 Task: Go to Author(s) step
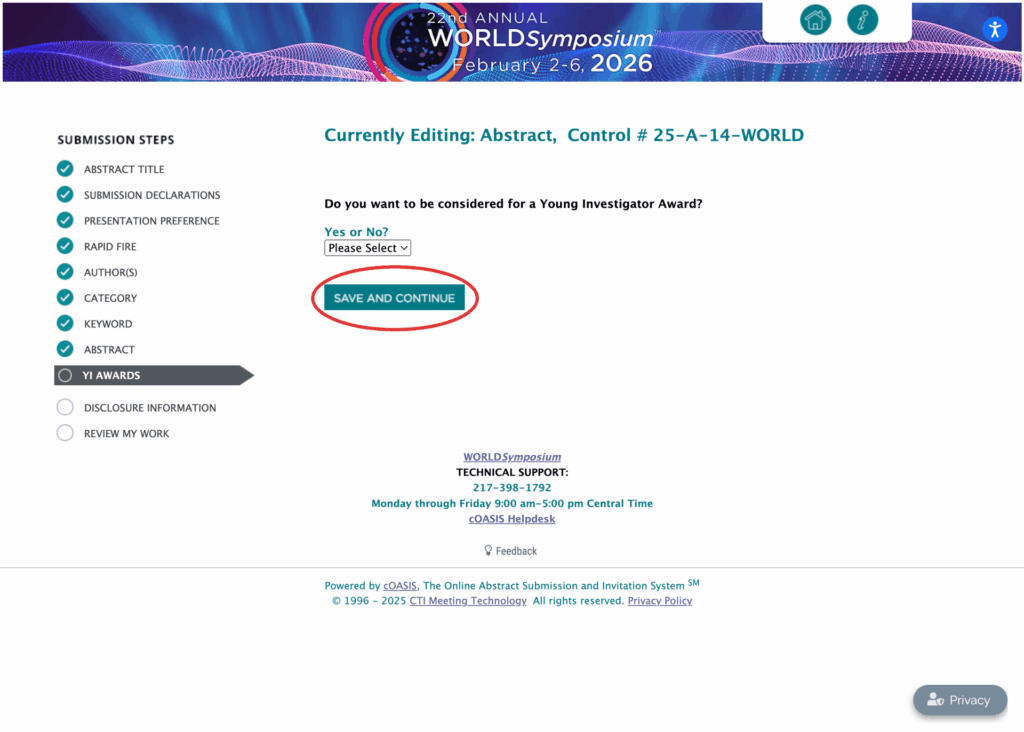[x=110, y=272]
